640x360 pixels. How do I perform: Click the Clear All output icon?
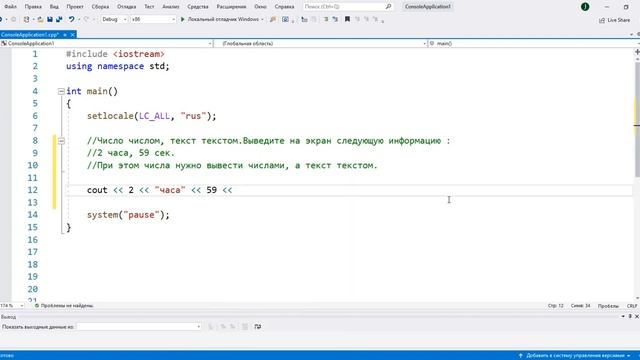[245, 327]
